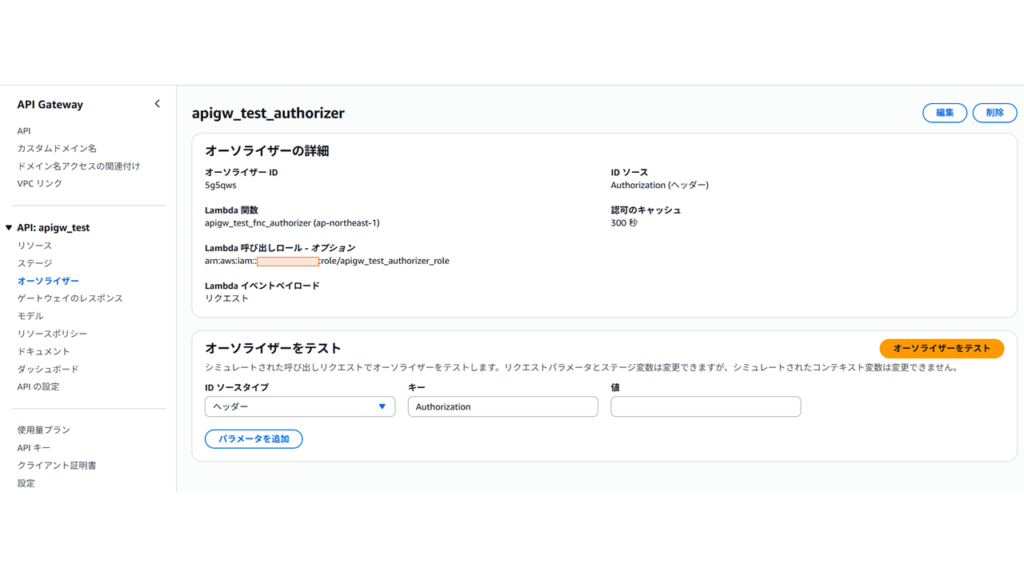Click the apigw_test_authorizer_role ARN text
Screen dimensions: 1024x576
(x=327, y=261)
